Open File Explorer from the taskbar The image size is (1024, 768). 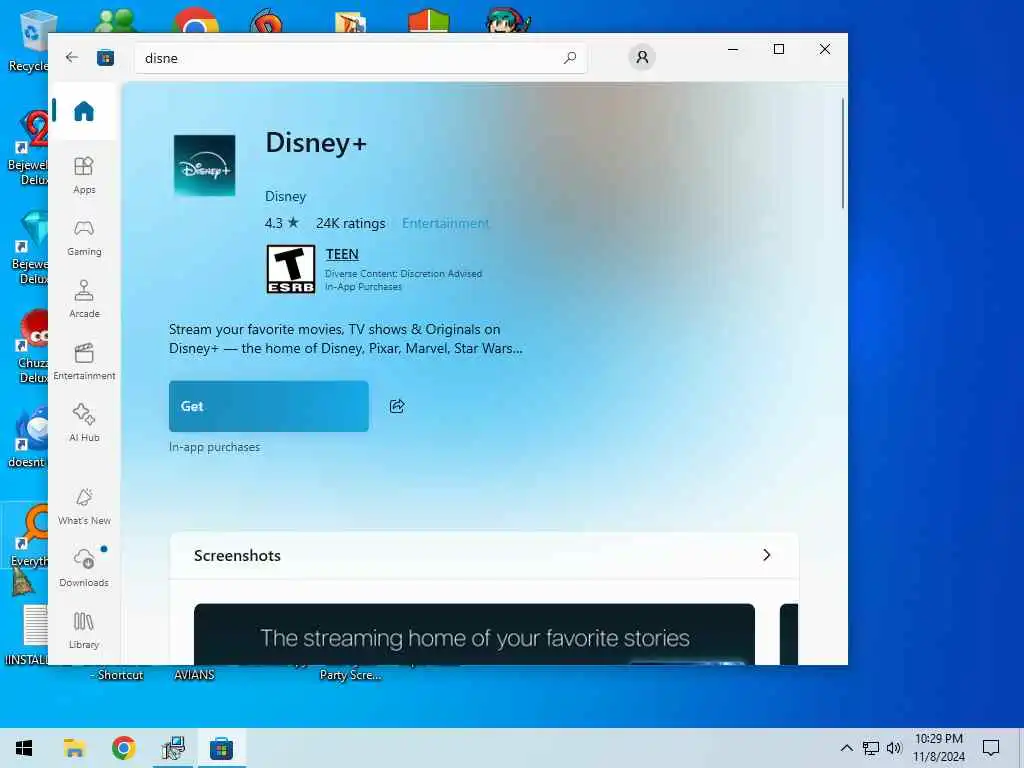(74, 748)
